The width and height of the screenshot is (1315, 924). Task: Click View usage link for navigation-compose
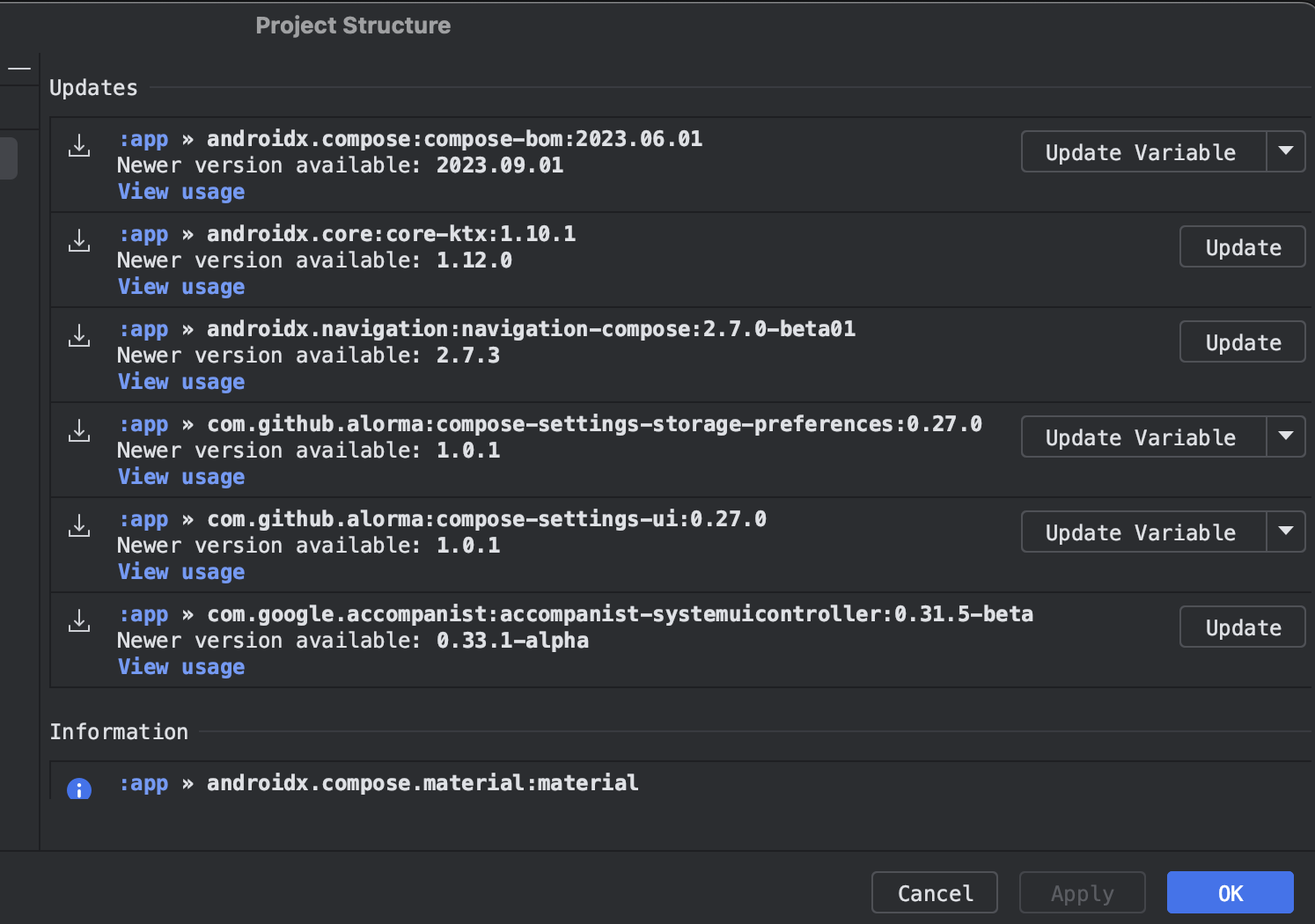point(181,382)
